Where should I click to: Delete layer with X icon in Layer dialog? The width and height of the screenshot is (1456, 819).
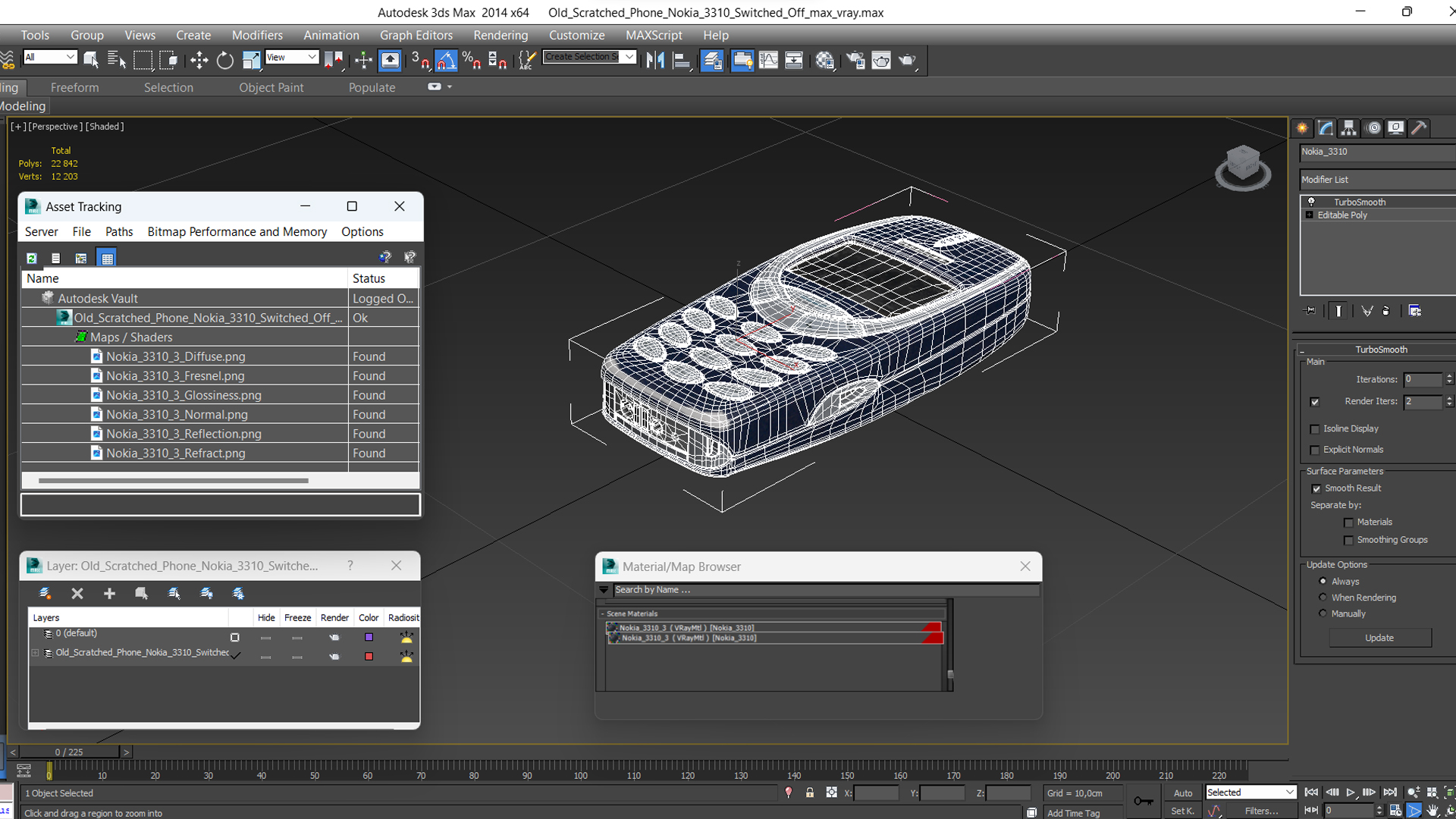coord(77,593)
